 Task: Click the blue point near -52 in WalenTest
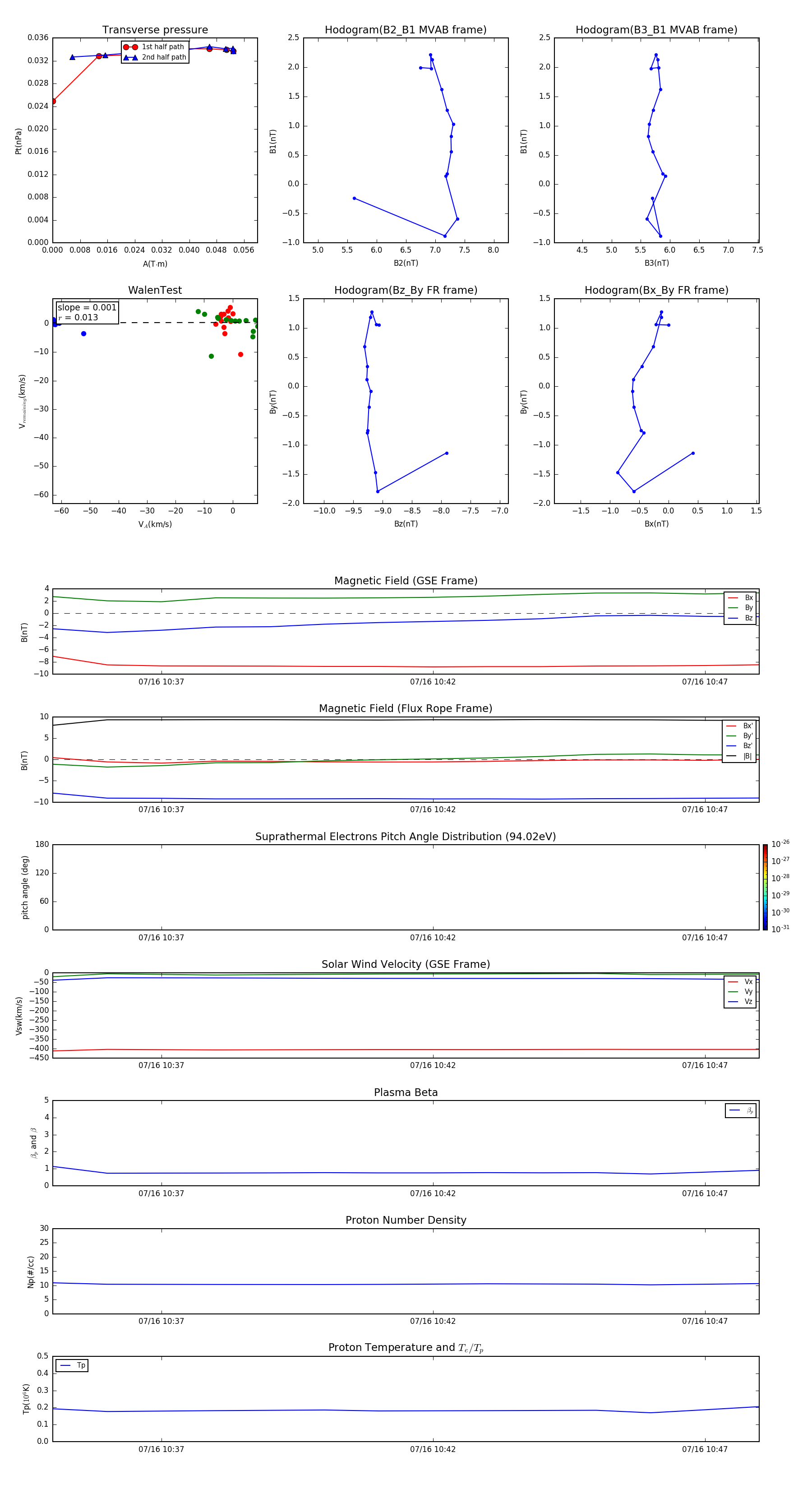pyautogui.click(x=84, y=333)
